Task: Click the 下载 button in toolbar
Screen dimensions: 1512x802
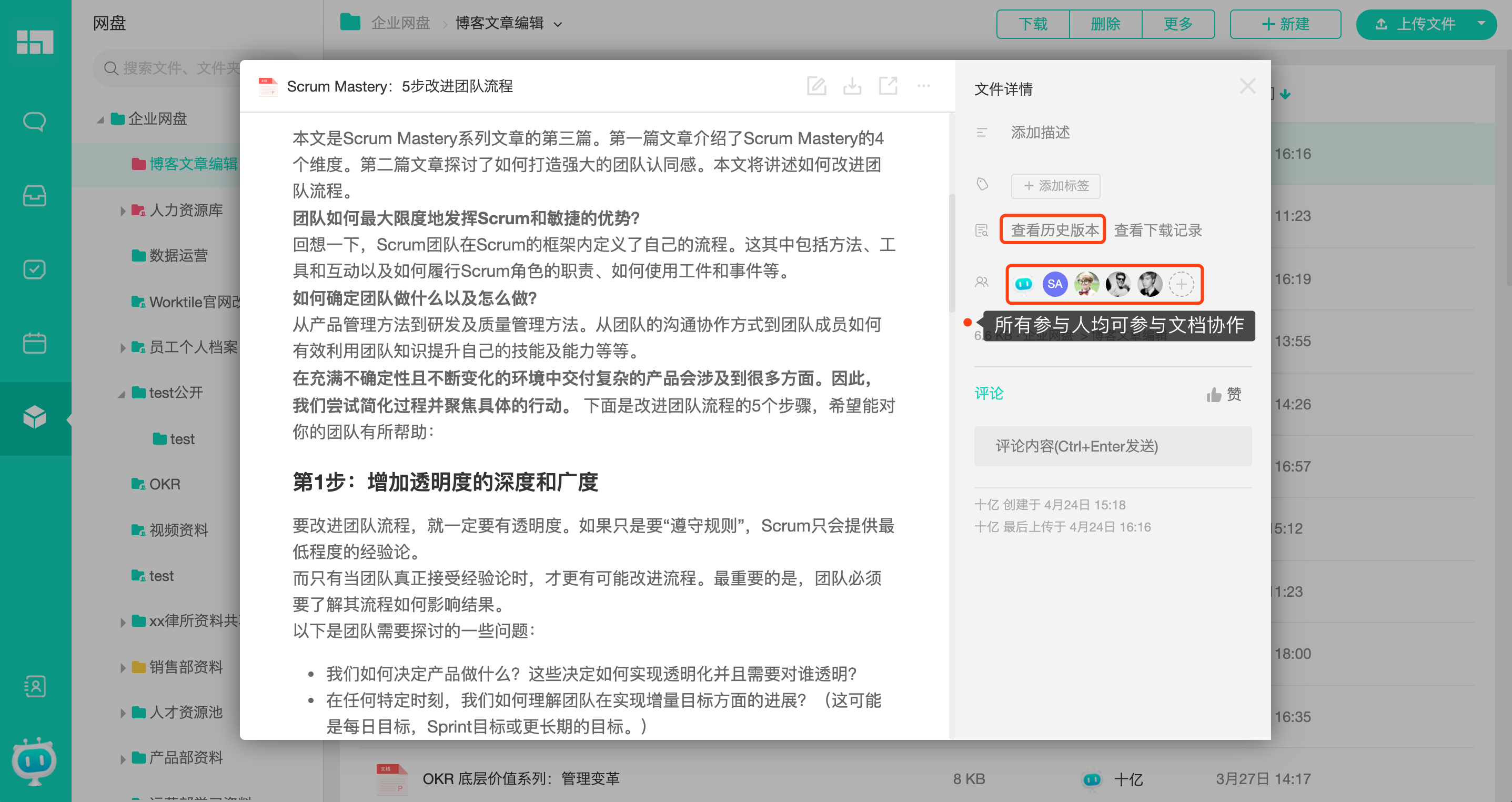Action: pos(1032,24)
